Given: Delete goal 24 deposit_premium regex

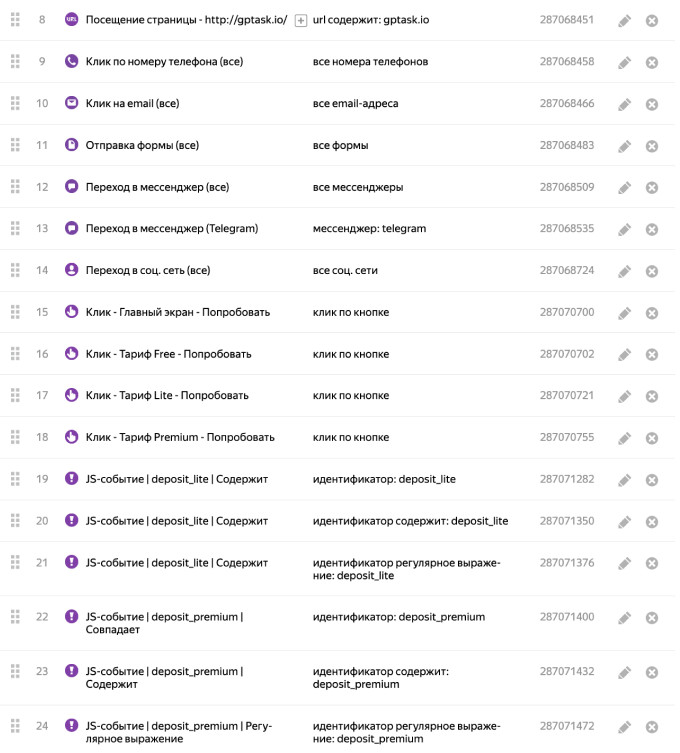Looking at the screenshot, I should [652, 727].
